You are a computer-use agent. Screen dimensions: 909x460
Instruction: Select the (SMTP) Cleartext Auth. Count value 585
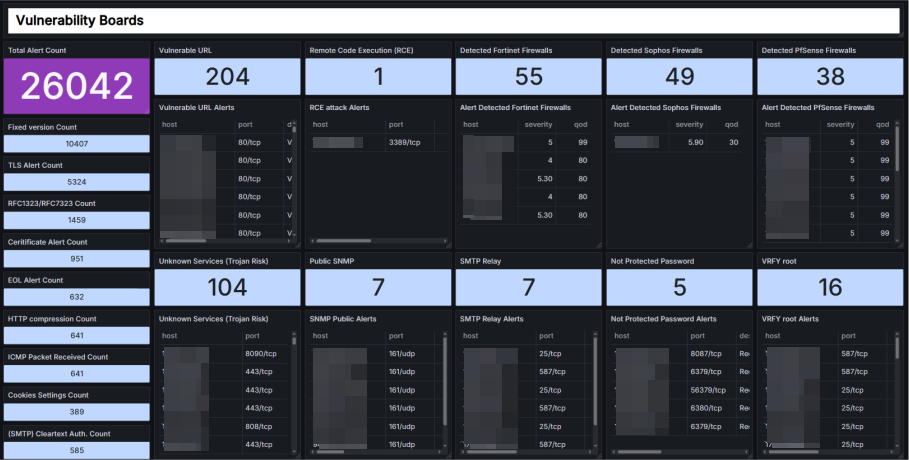(77, 450)
